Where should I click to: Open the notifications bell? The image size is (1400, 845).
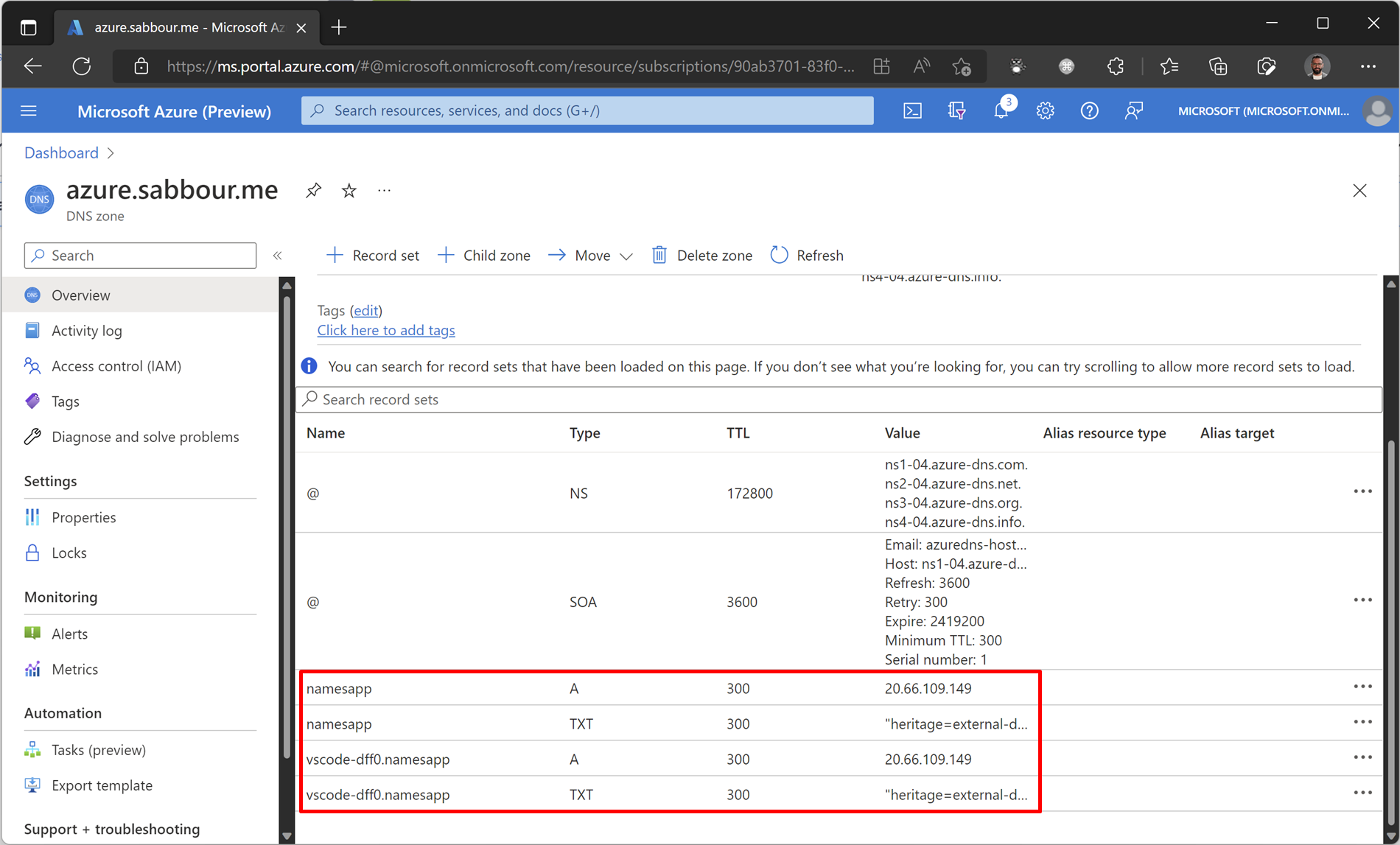coord(1001,111)
